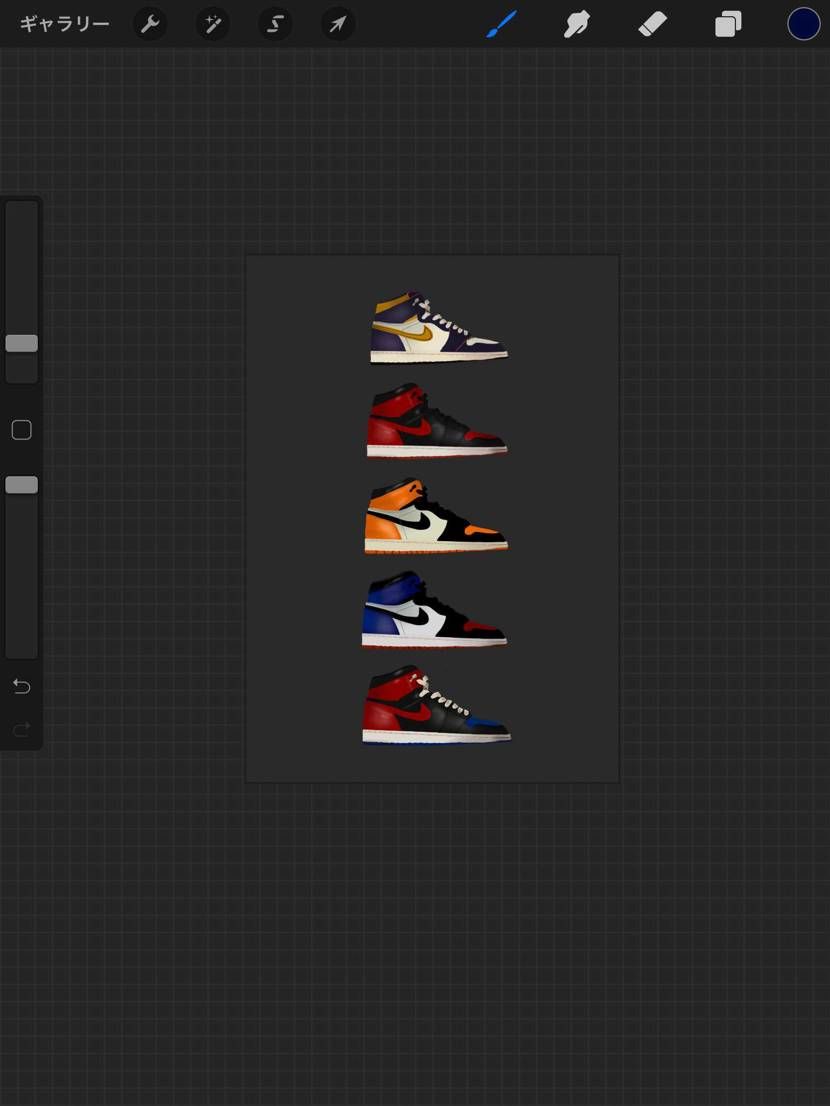830x1106 pixels.
Task: Click the red and black Bred sneaker
Action: pyautogui.click(x=437, y=420)
